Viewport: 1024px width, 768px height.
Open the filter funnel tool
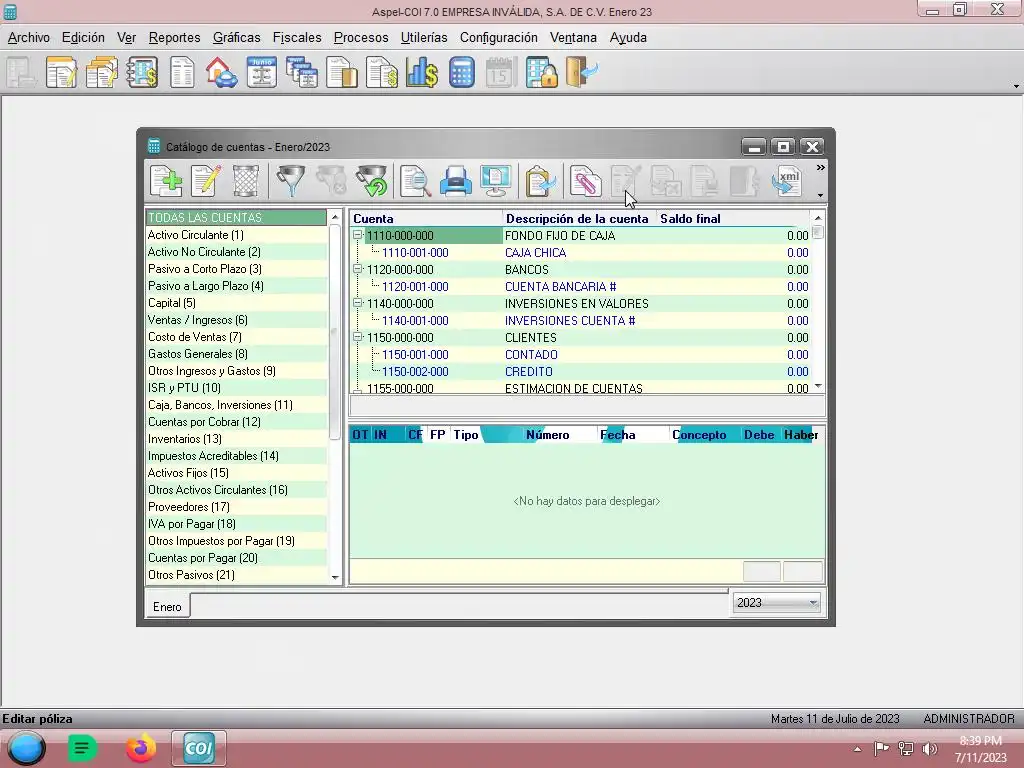[291, 181]
